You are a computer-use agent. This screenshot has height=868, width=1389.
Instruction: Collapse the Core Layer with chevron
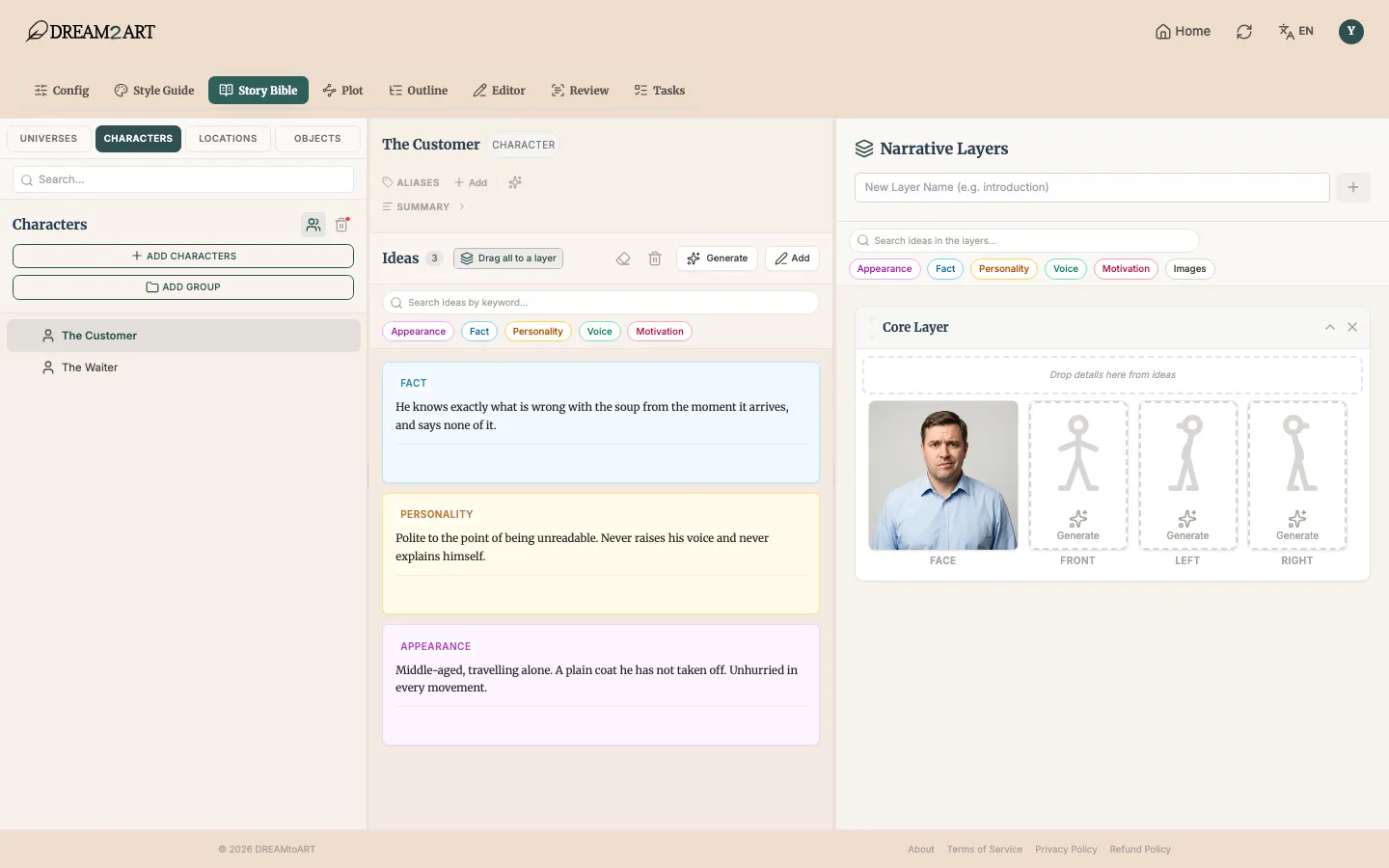pyautogui.click(x=1330, y=327)
